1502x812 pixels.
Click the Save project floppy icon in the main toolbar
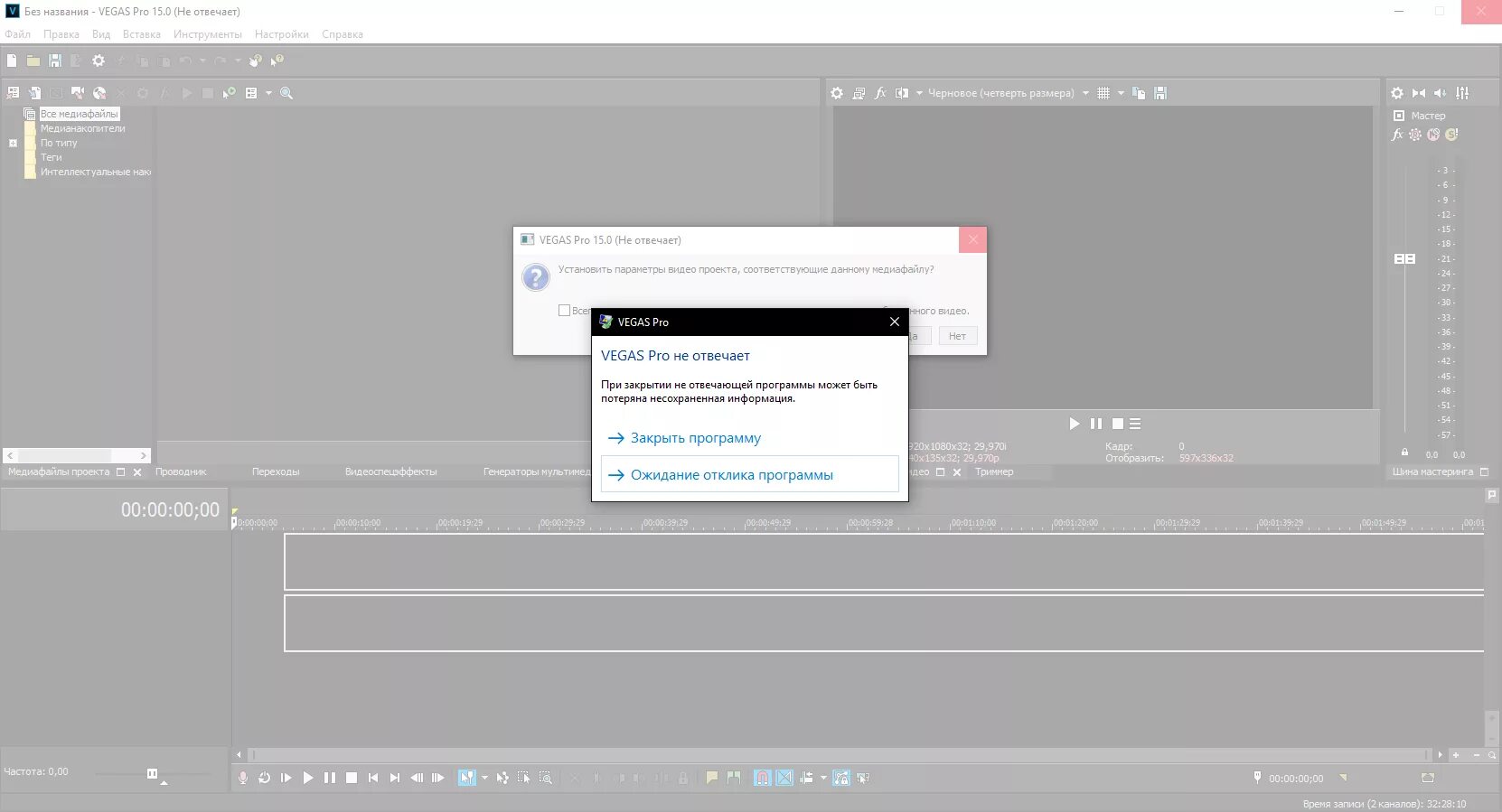tap(55, 61)
